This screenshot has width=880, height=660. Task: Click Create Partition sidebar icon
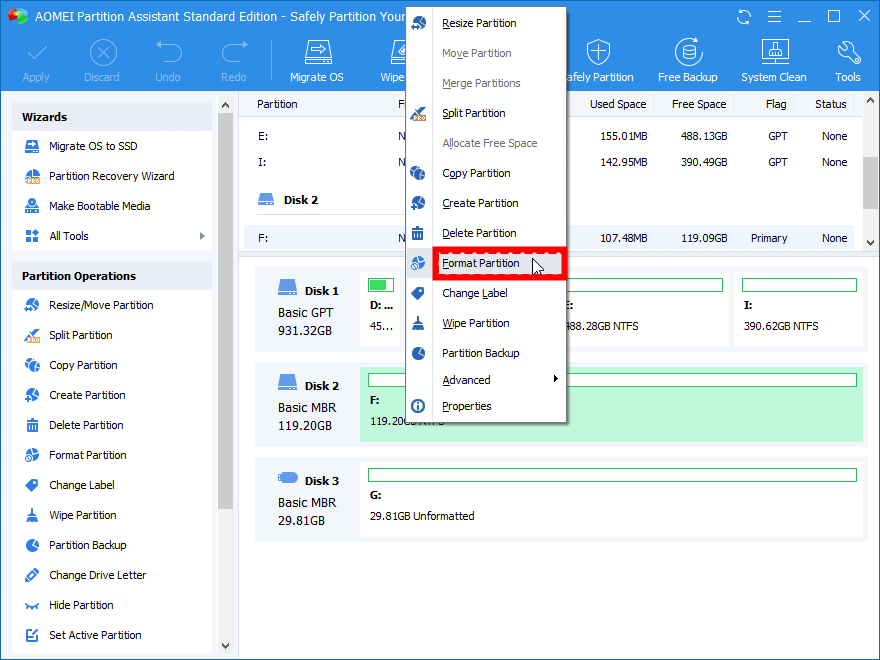[32, 395]
